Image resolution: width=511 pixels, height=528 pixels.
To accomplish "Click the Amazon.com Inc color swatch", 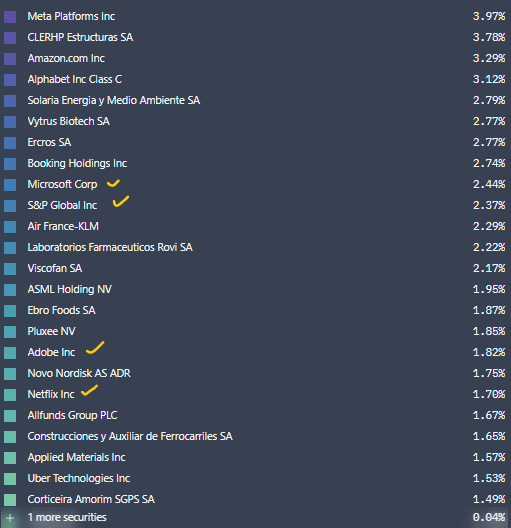I will click(10, 58).
